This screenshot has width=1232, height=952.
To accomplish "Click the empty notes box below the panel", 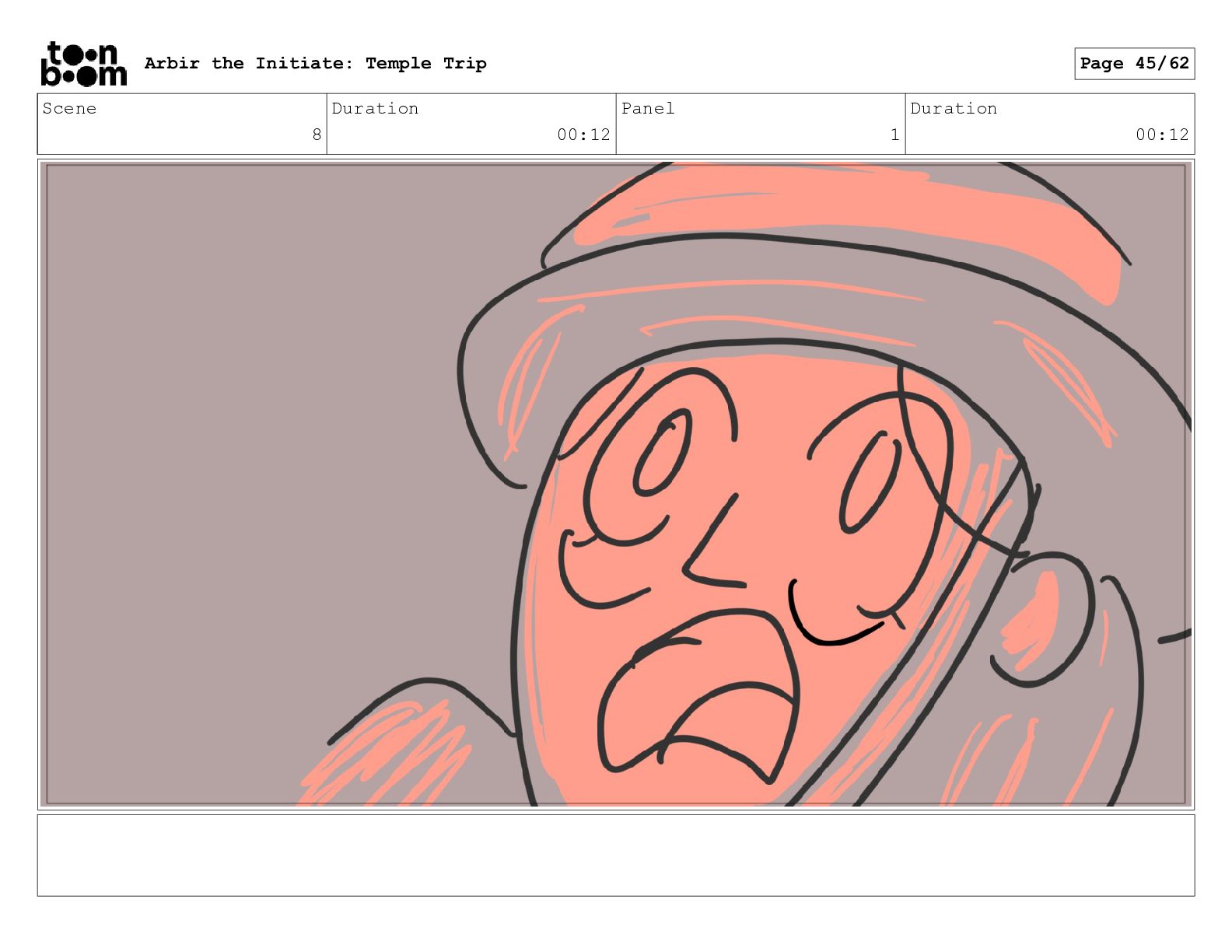I will pyautogui.click(x=616, y=855).
